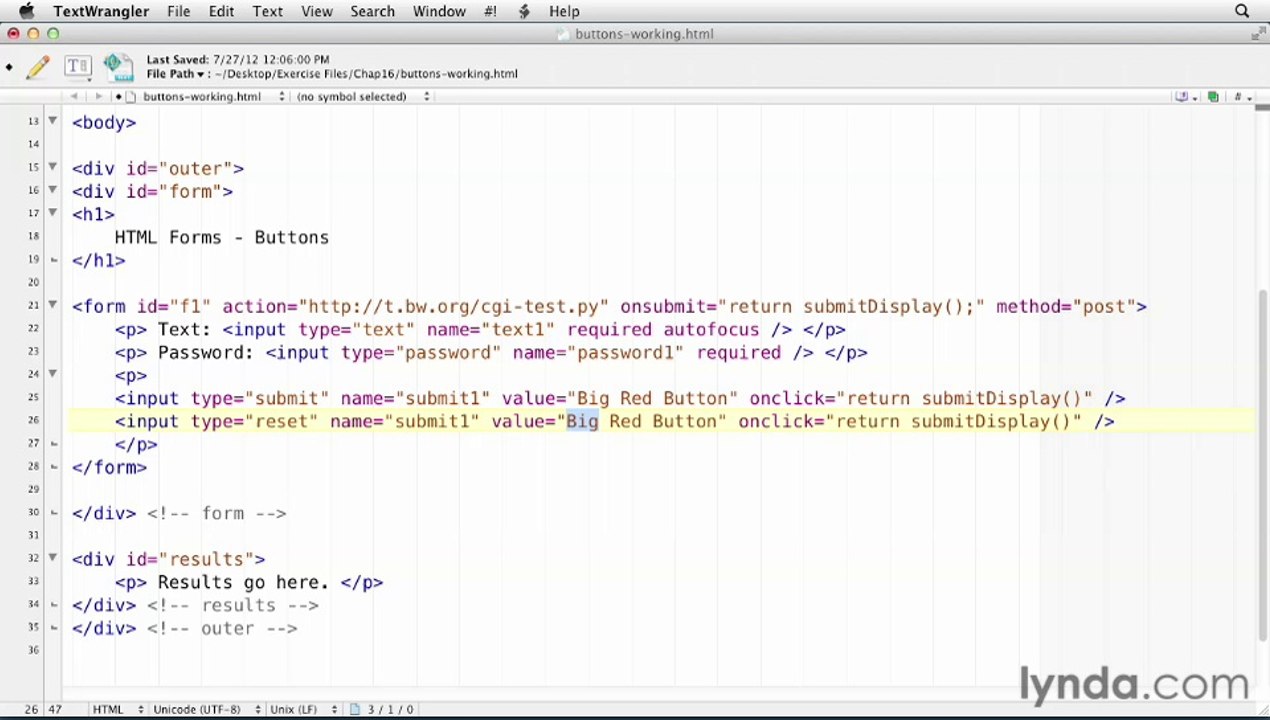Collapse the body fold at line 13
This screenshot has width=1270, height=720.
53,121
